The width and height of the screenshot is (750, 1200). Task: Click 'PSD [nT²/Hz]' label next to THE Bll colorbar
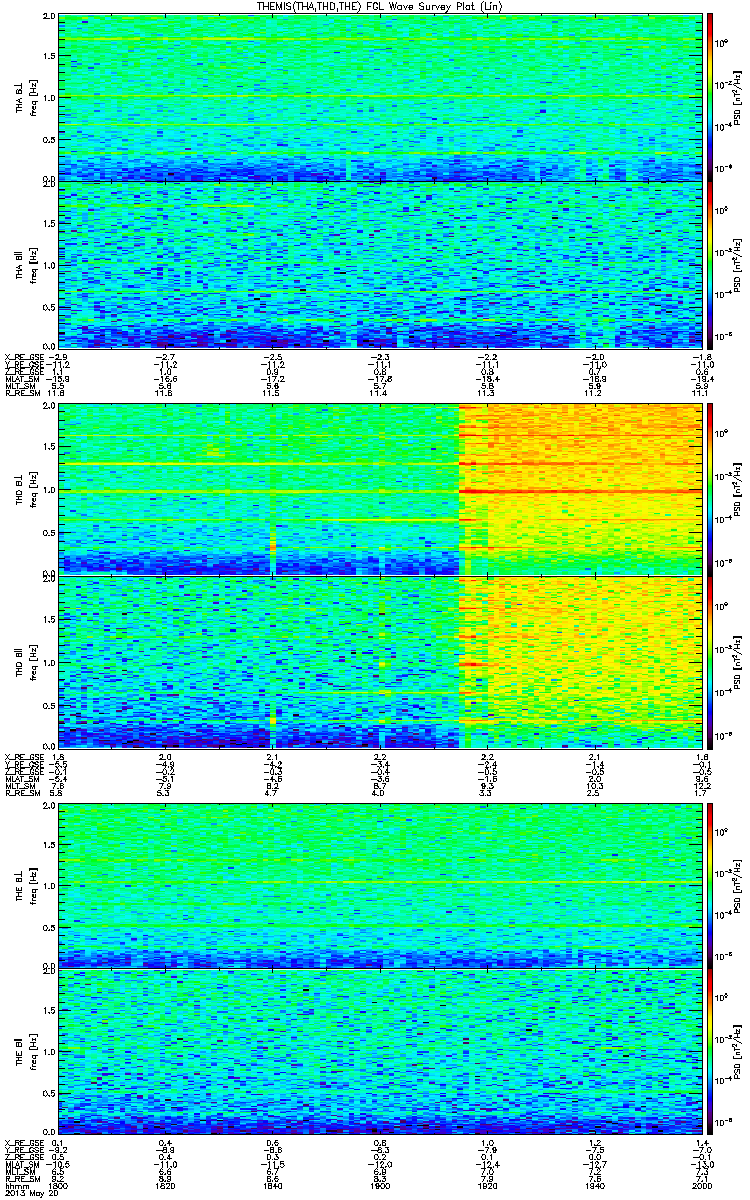coord(739,1051)
